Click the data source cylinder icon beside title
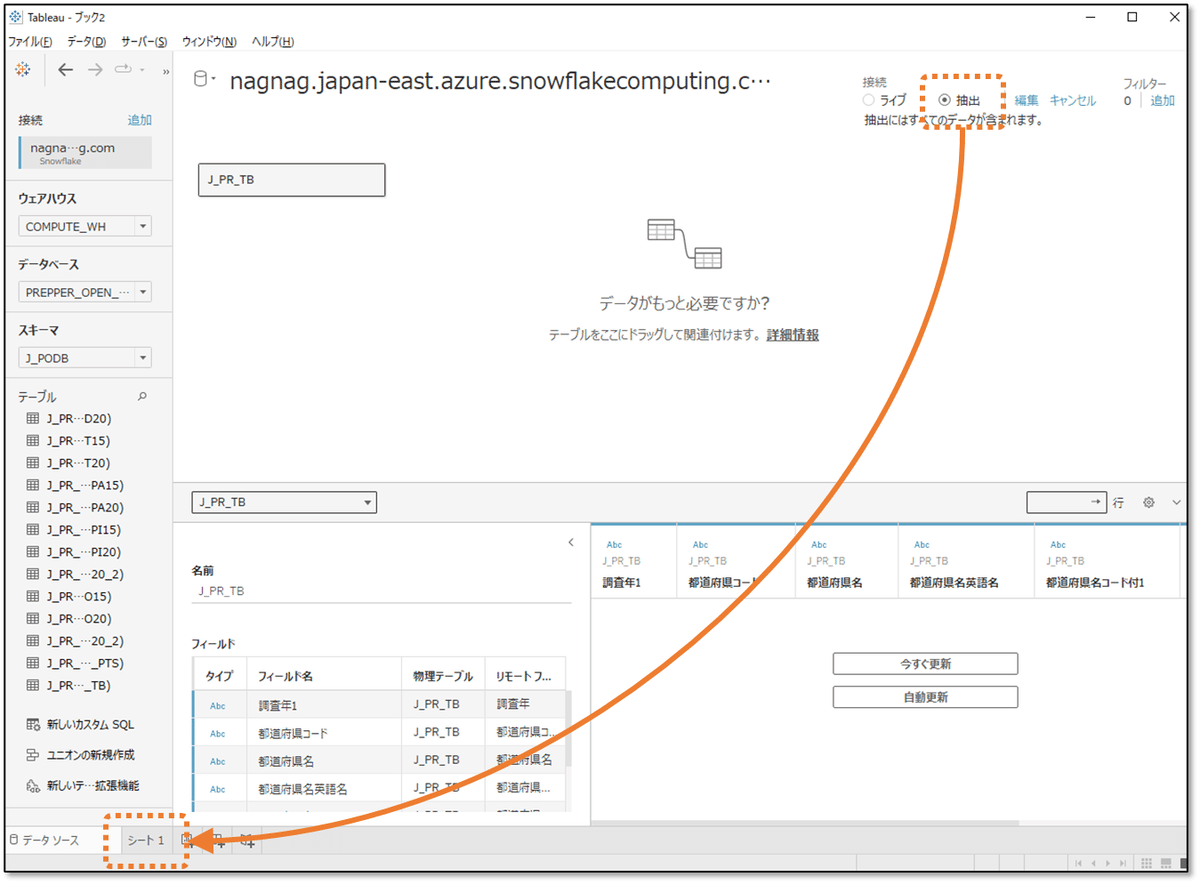This screenshot has width=1200, height=884. [199, 79]
